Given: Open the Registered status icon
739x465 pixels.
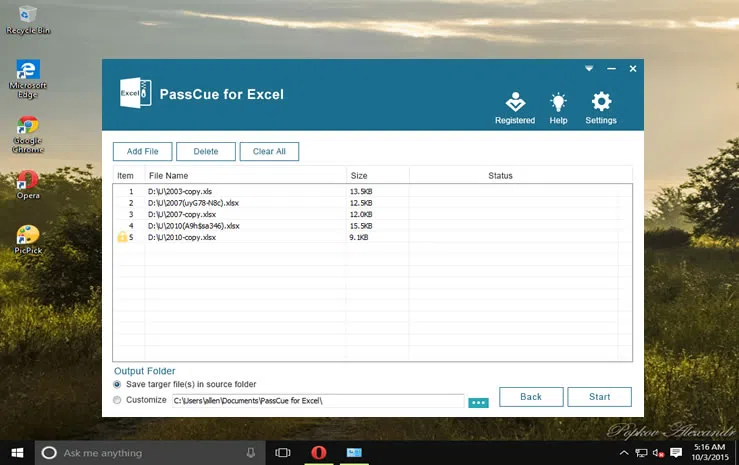Looking at the screenshot, I should tap(515, 108).
